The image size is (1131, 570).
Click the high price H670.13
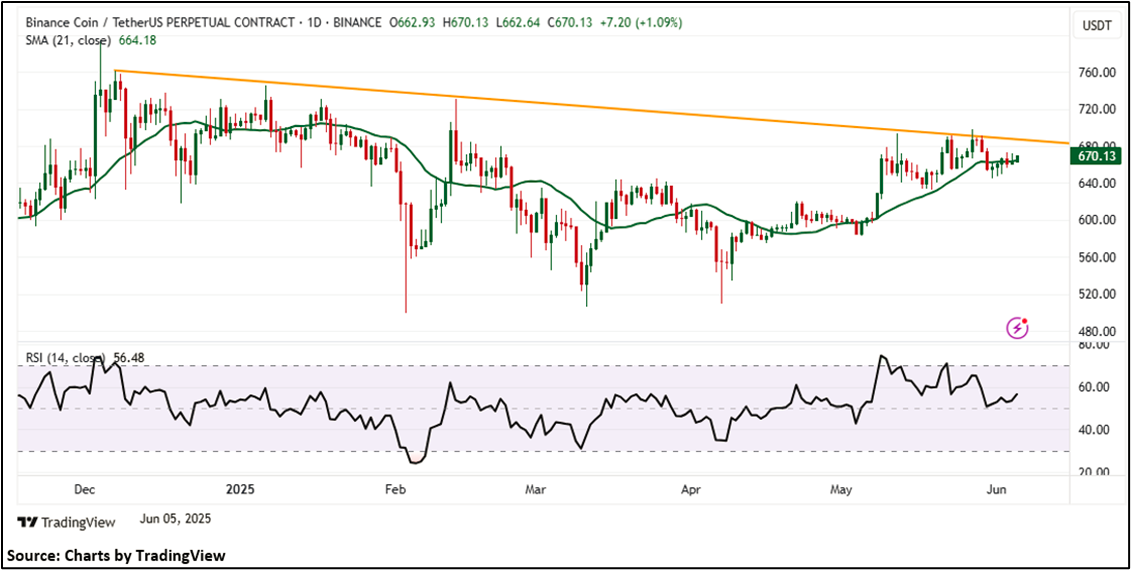click(x=467, y=23)
